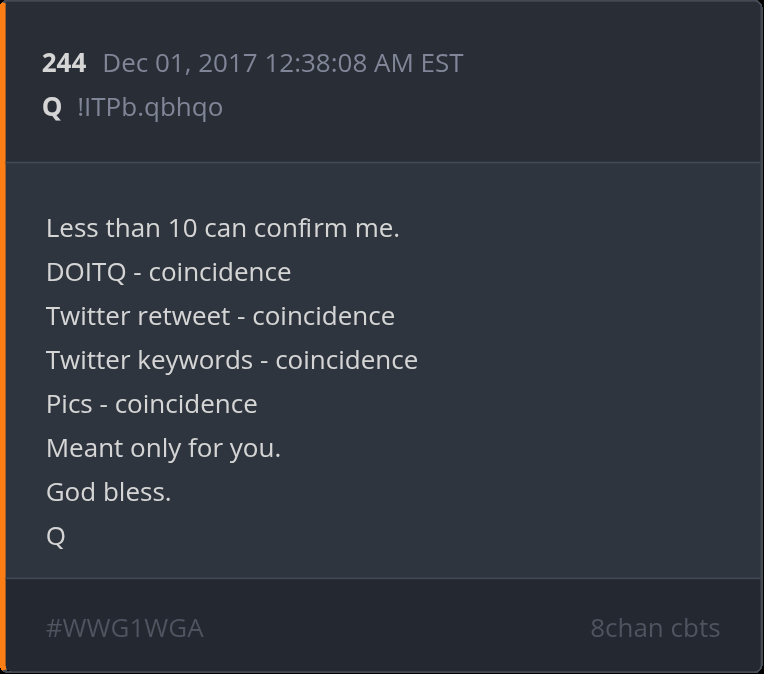Click the "Meant only for you." line

click(163, 448)
